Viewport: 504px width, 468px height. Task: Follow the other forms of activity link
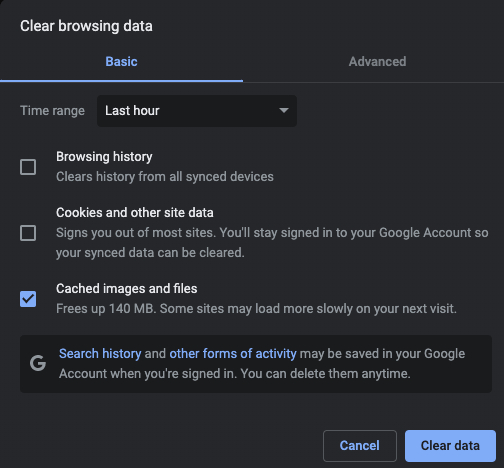[x=233, y=354]
